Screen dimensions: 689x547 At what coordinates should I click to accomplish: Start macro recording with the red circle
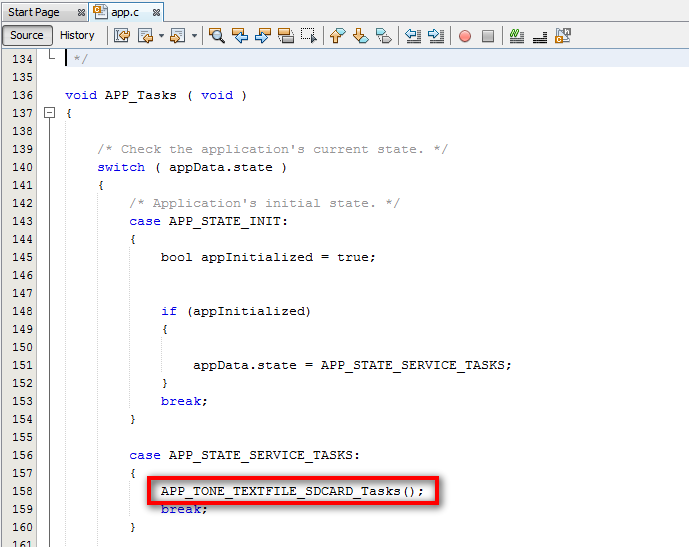click(465, 36)
